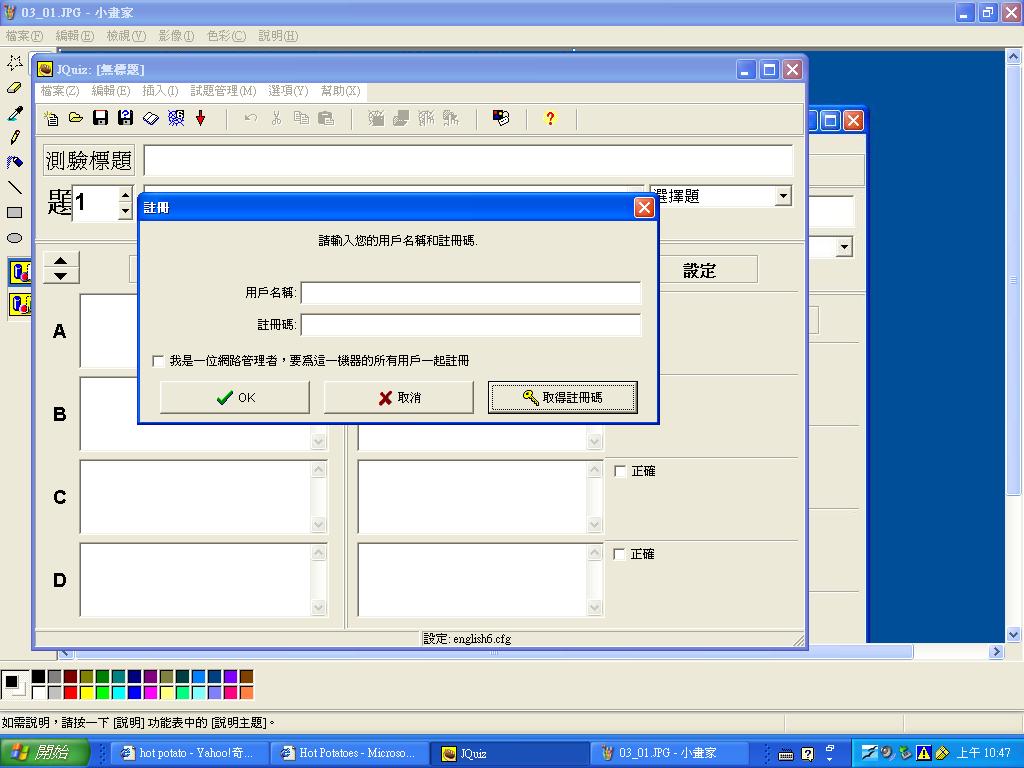Click the Save floppy disk icon in JQuiz
Image resolution: width=1024 pixels, height=768 pixels.
click(100, 118)
